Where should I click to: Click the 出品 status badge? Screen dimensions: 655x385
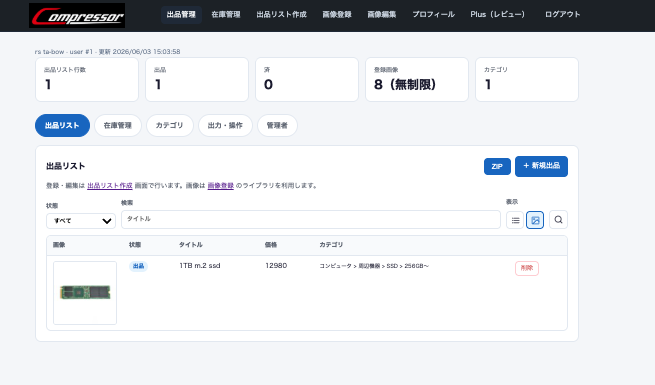138,266
